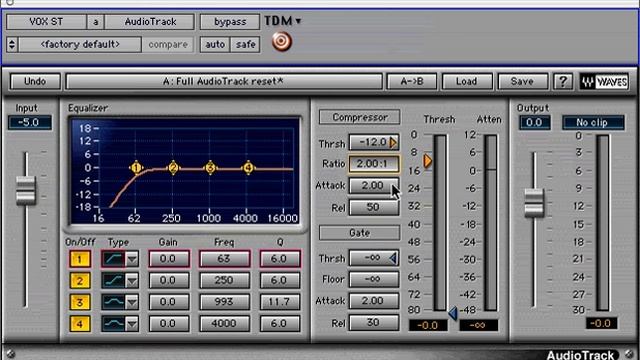Image resolution: width=640 pixels, height=360 pixels.
Task: Open the AudioTrack plugin selector
Action: (x=150, y=22)
